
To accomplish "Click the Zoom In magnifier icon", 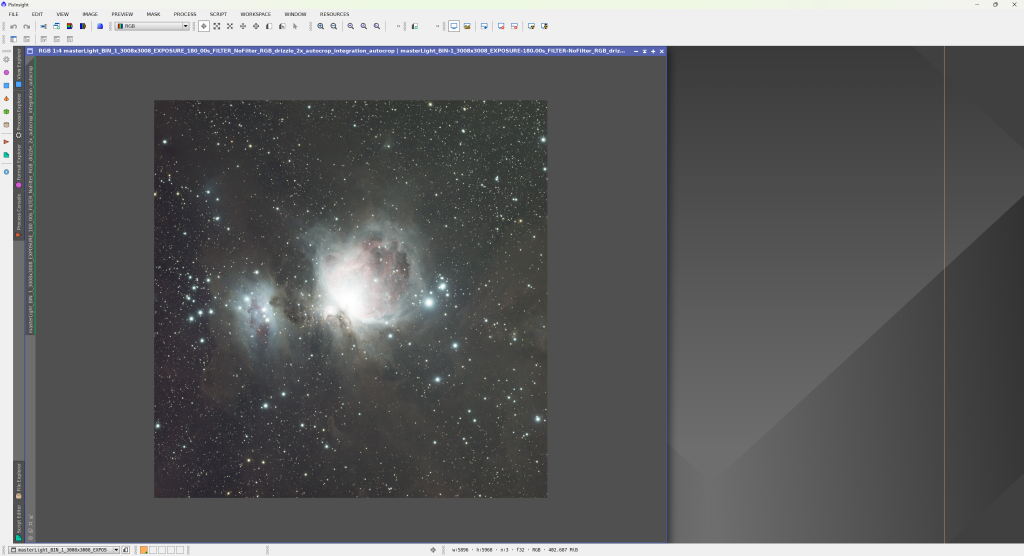I will tap(320, 26).
